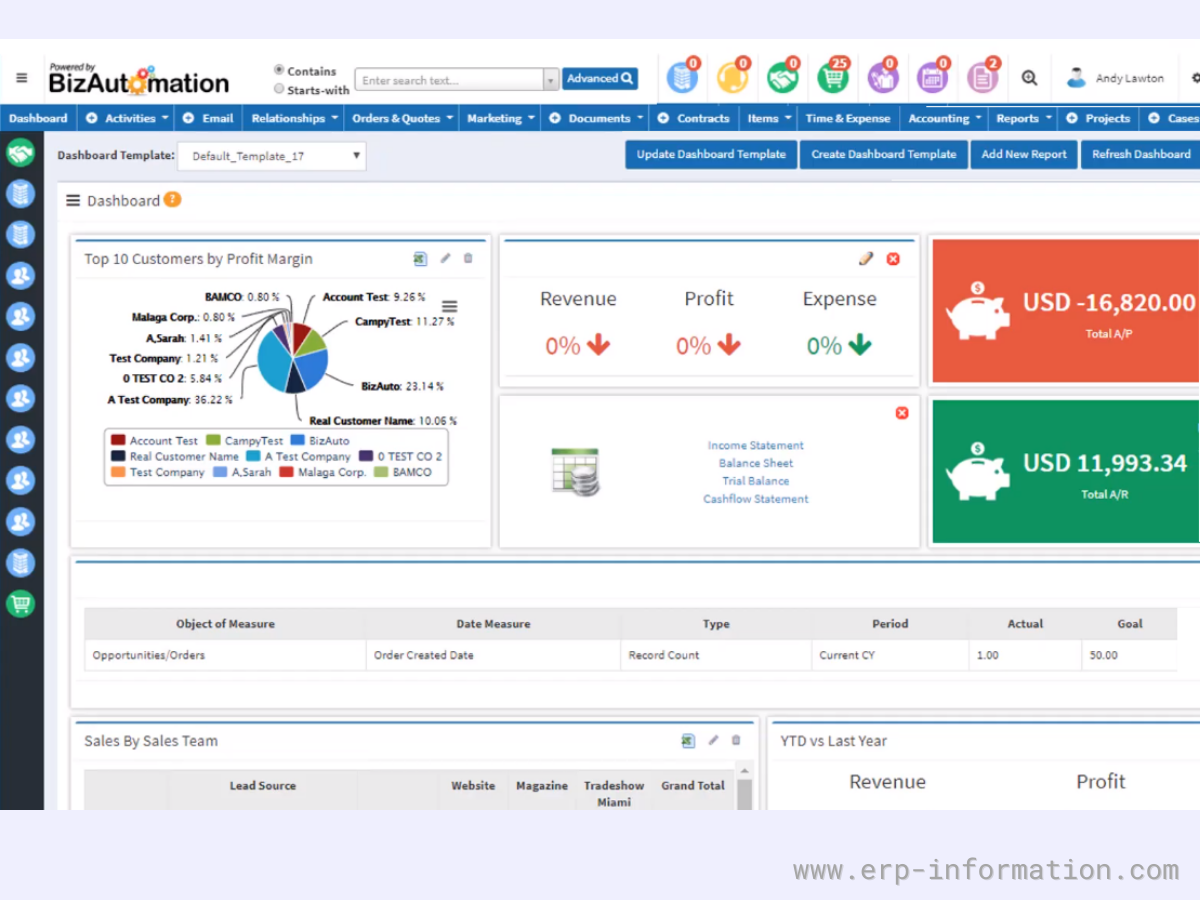This screenshot has width=1200, height=900.
Task: Click the BizAuto legend color swatch
Action: [298, 440]
